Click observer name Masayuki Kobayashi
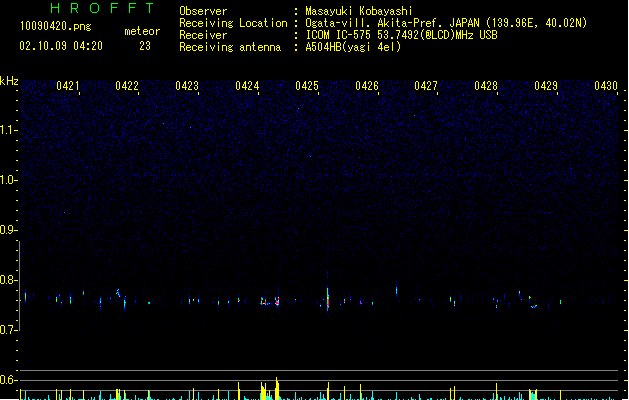Screen dimensions: 629x400 359,11
